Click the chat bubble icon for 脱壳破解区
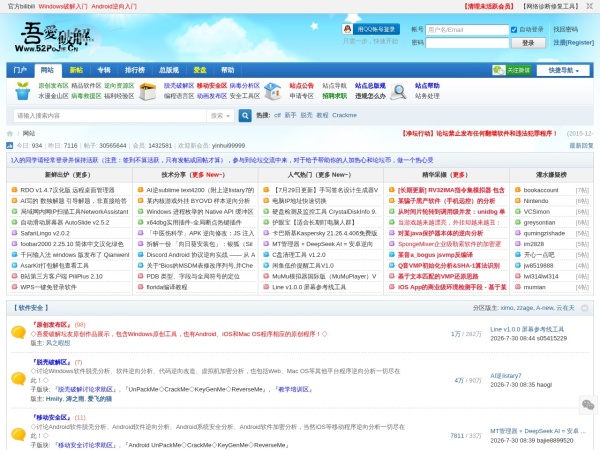Image resolution: width=600 pixels, height=450 pixels. pos(18,379)
